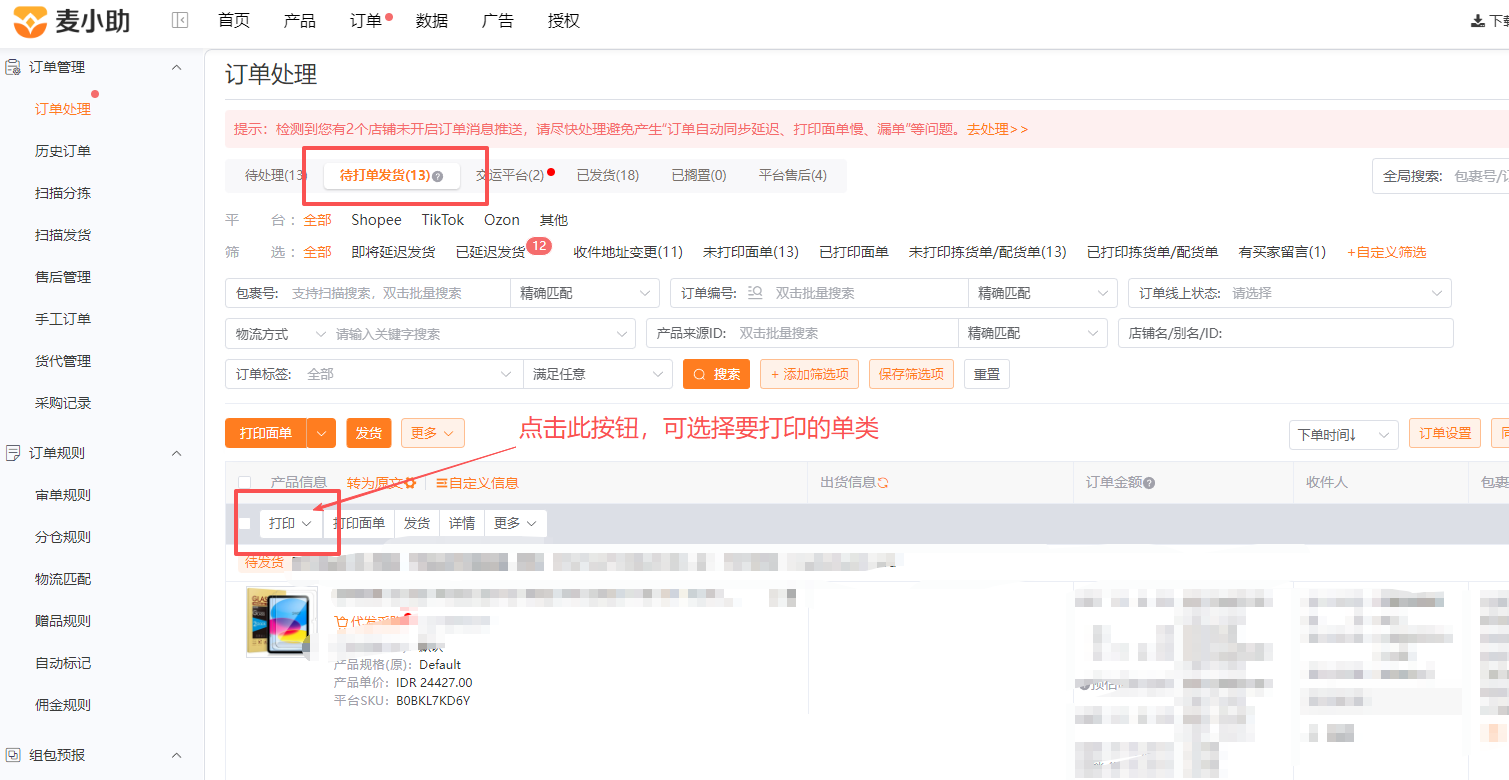Switch to the 待处理 tab
Image resolution: width=1509 pixels, height=780 pixels.
[273, 175]
